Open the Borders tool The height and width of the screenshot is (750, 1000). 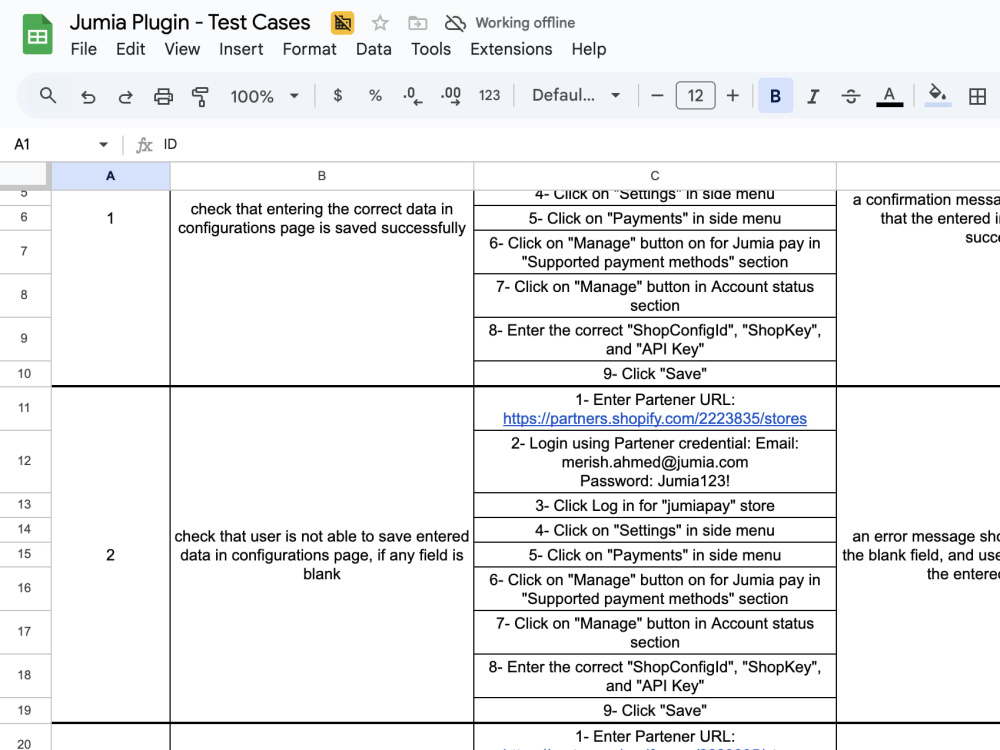977,96
